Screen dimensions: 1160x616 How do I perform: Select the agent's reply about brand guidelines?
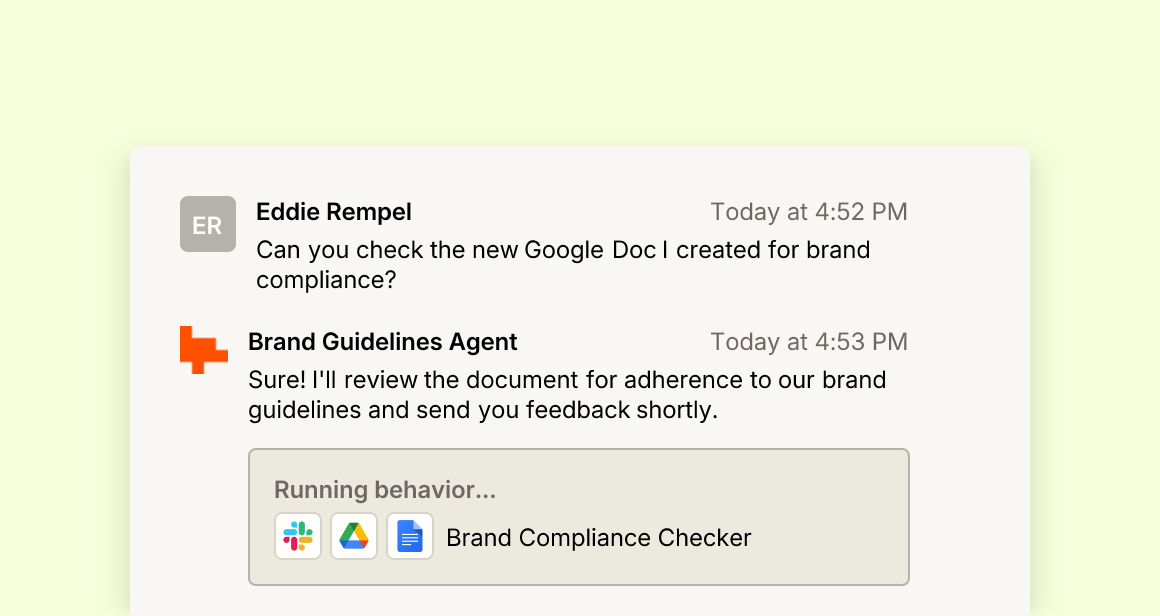point(567,395)
